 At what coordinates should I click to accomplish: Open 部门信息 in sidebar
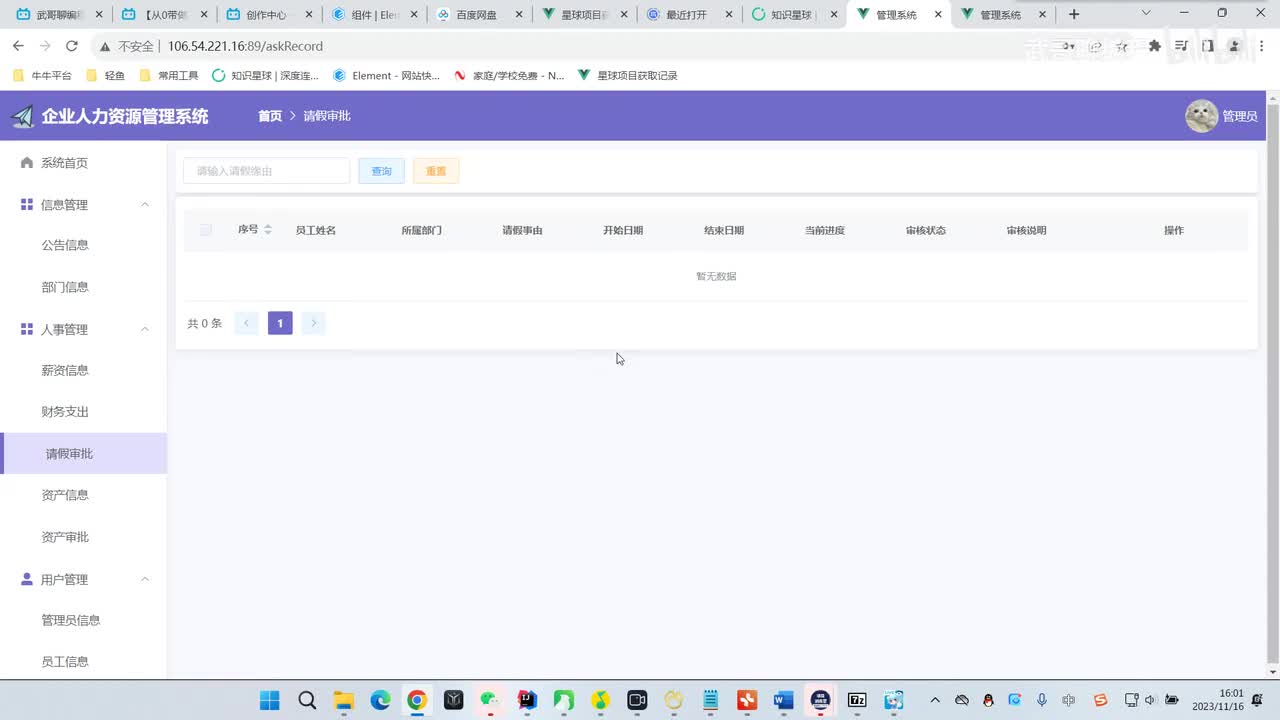pos(83,287)
